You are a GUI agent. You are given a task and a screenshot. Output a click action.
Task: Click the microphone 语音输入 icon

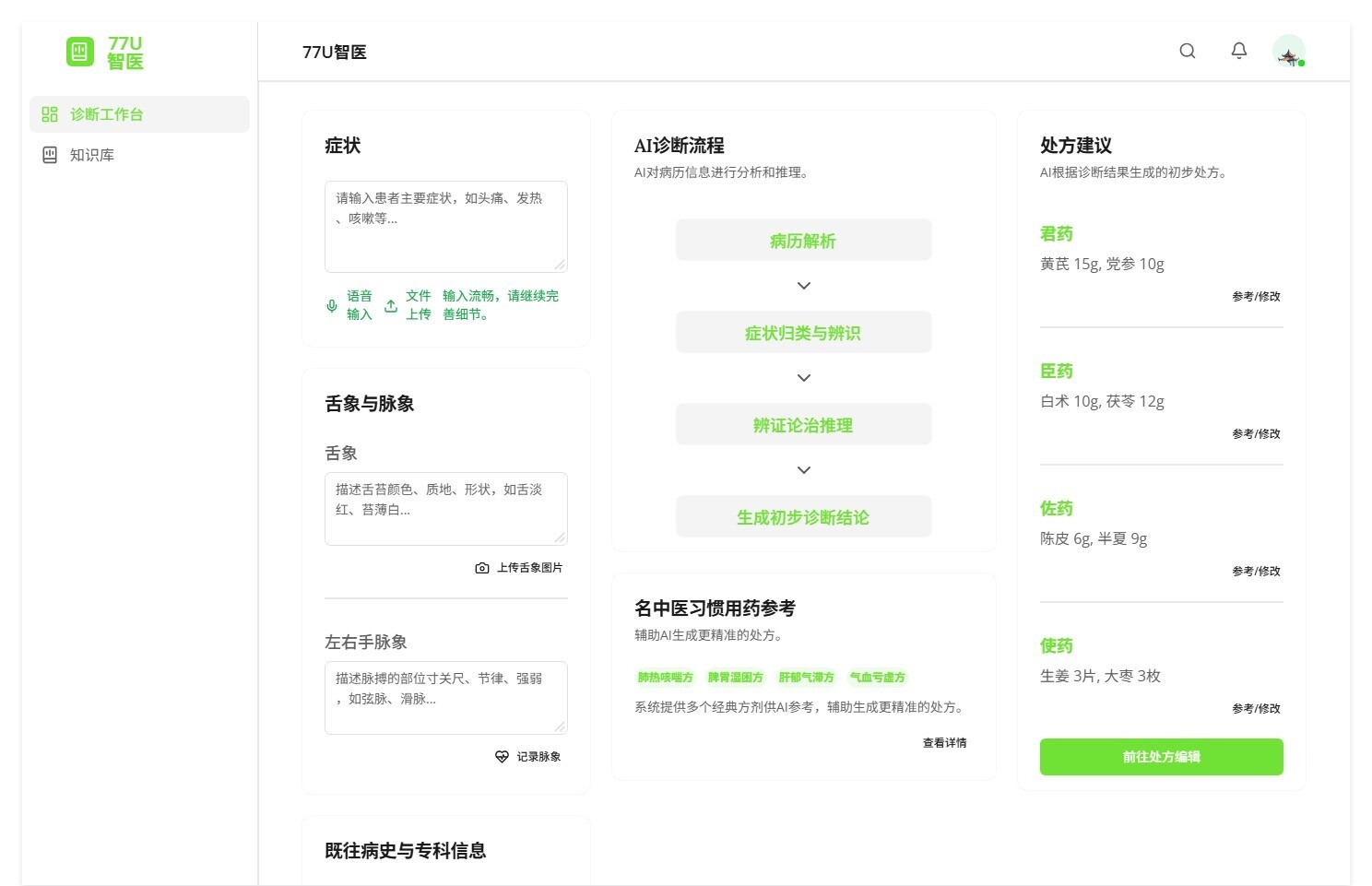(332, 306)
